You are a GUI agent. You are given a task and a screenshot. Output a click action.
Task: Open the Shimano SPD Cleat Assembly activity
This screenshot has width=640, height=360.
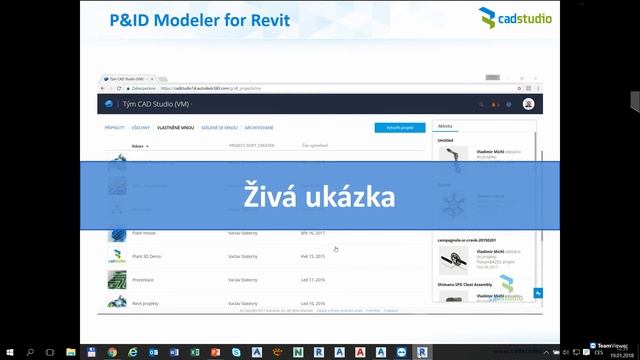click(x=464, y=284)
